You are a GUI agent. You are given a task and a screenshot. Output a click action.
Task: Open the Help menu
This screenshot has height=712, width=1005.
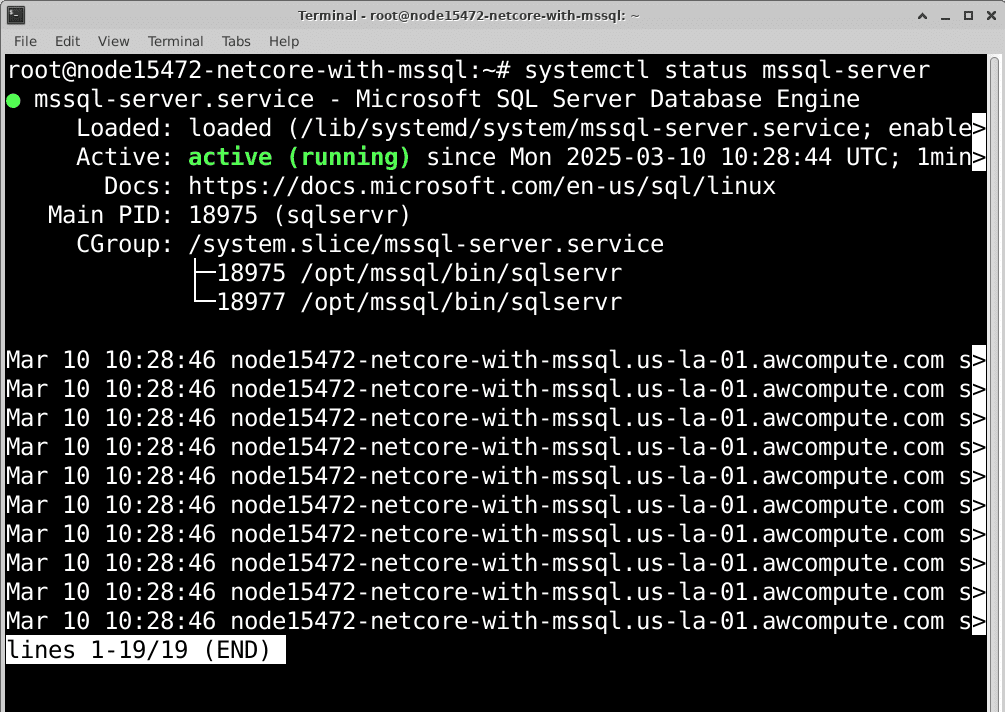(x=283, y=41)
